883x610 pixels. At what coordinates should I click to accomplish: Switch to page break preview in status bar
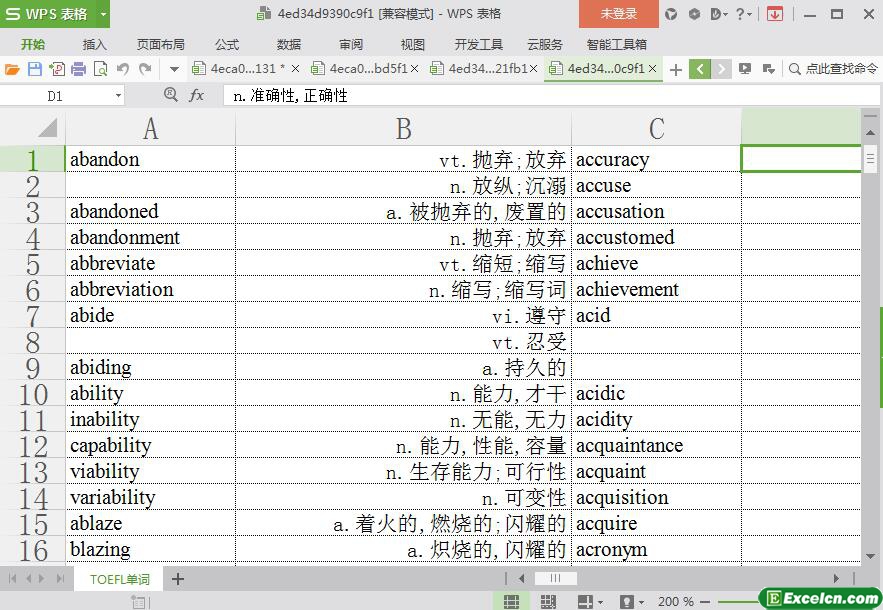(x=548, y=602)
